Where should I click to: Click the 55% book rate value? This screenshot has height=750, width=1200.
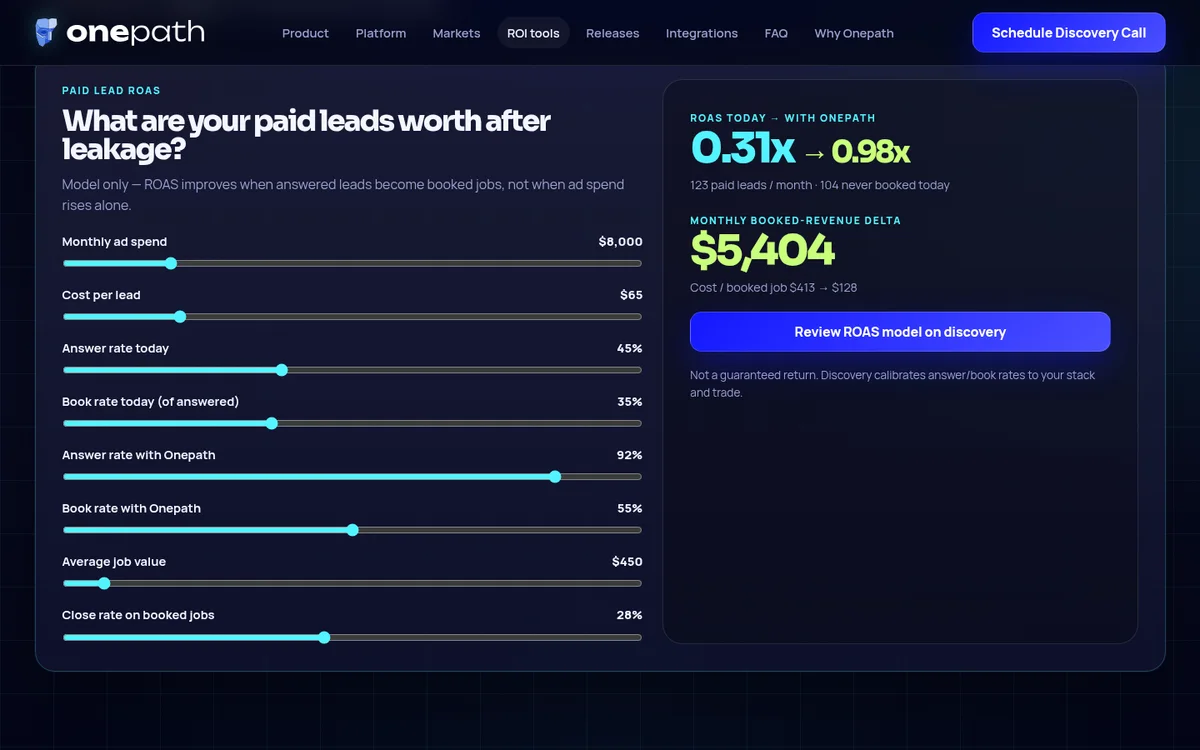point(629,508)
